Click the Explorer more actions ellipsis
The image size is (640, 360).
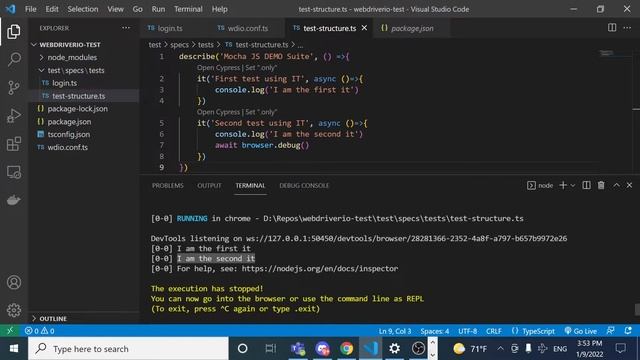(x=126, y=28)
